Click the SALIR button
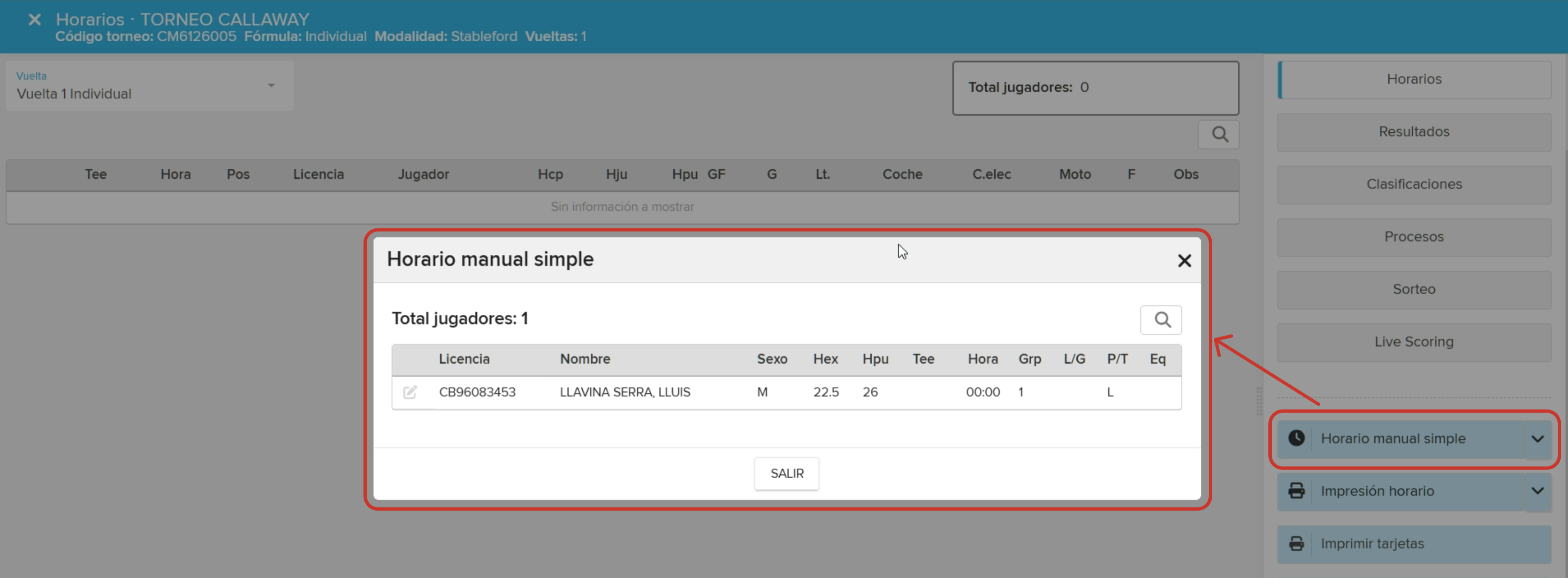Screen dimensions: 1568x578 click(x=787, y=473)
